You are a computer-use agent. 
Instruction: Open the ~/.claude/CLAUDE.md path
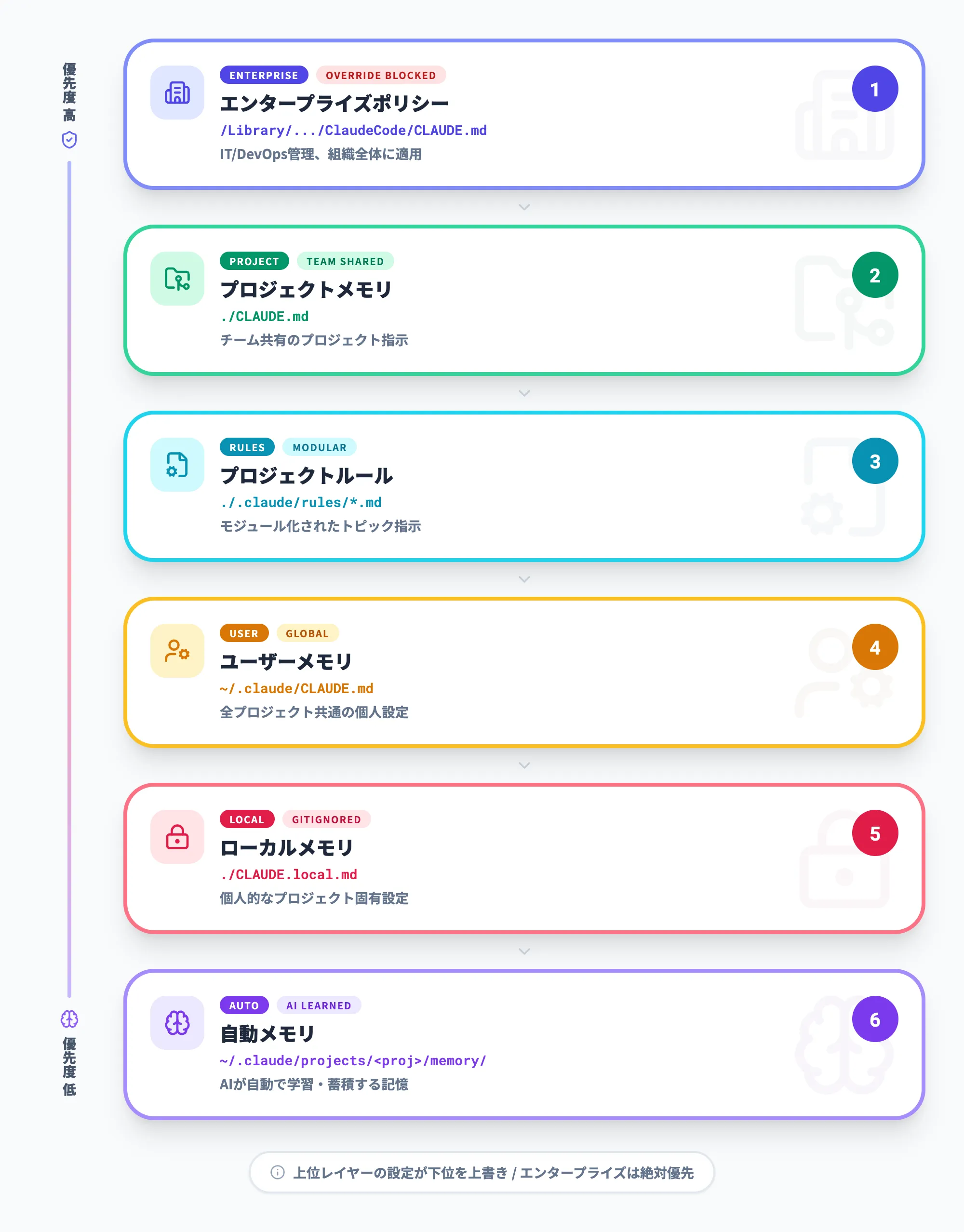click(x=297, y=688)
